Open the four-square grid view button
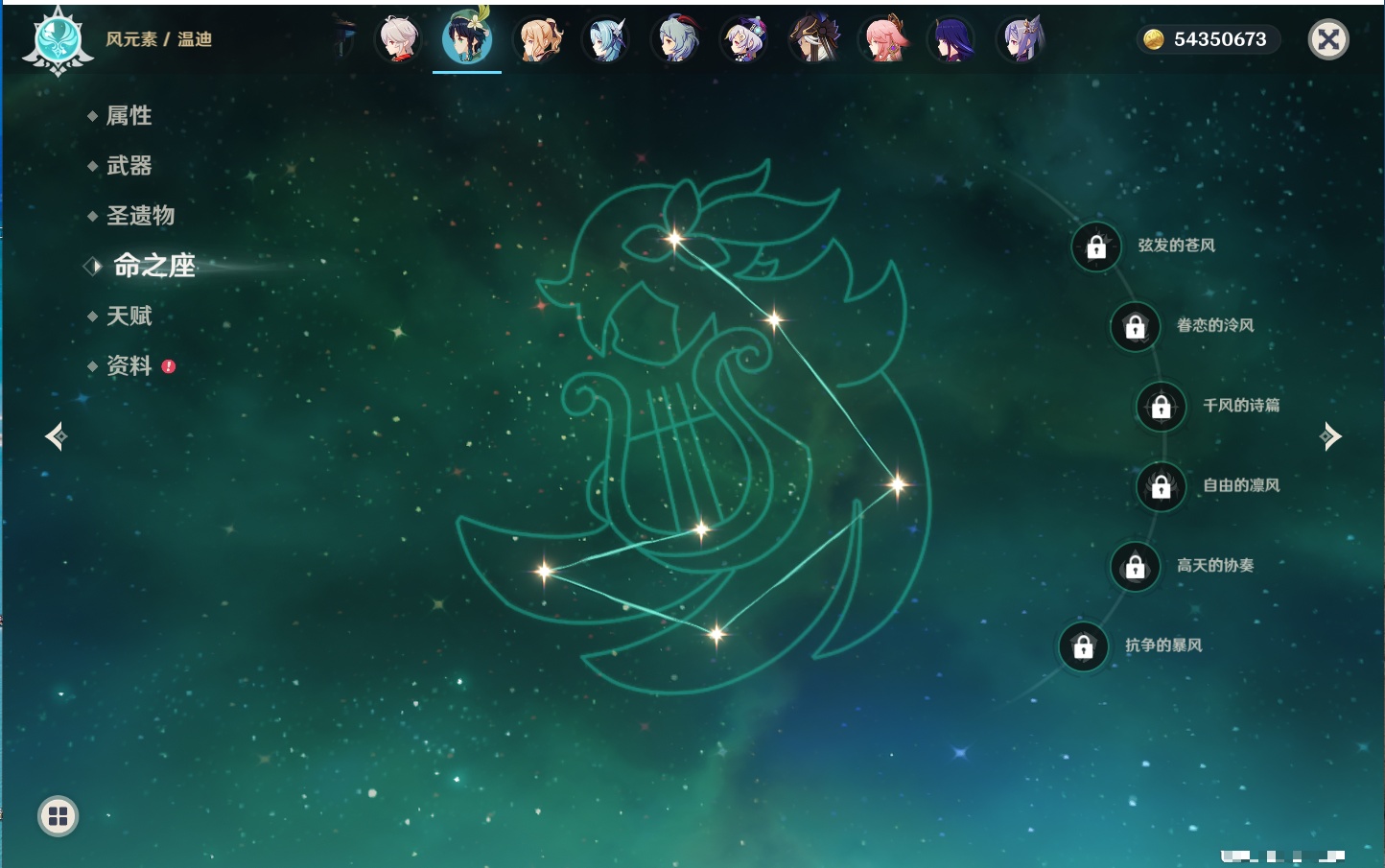This screenshot has height=868, width=1385. (58, 816)
